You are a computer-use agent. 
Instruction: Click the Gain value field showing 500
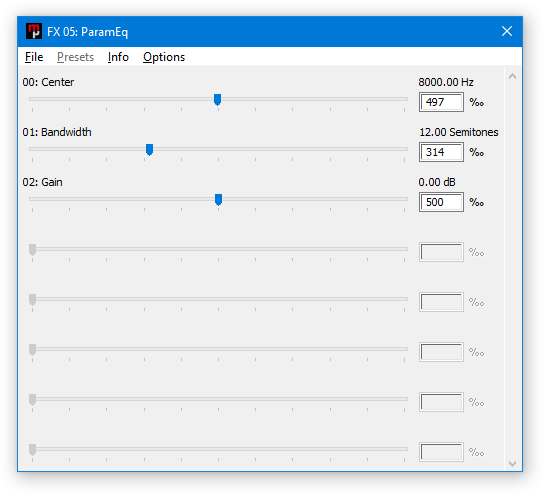tap(441, 202)
